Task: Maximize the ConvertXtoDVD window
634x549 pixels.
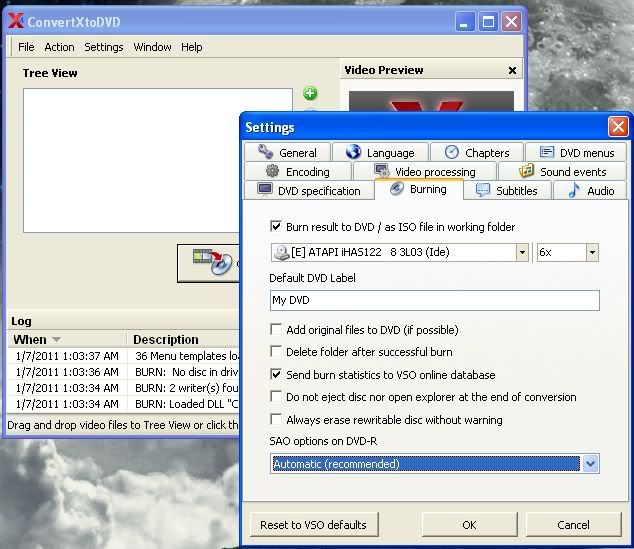Action: click(488, 21)
